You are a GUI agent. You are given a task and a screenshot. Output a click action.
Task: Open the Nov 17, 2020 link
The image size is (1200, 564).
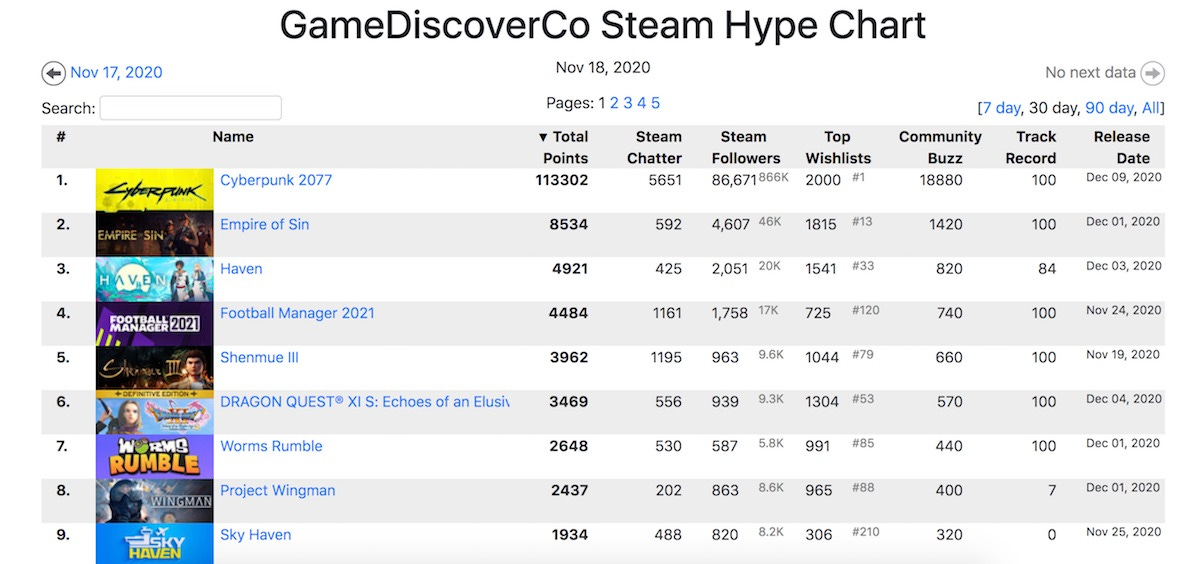(116, 73)
